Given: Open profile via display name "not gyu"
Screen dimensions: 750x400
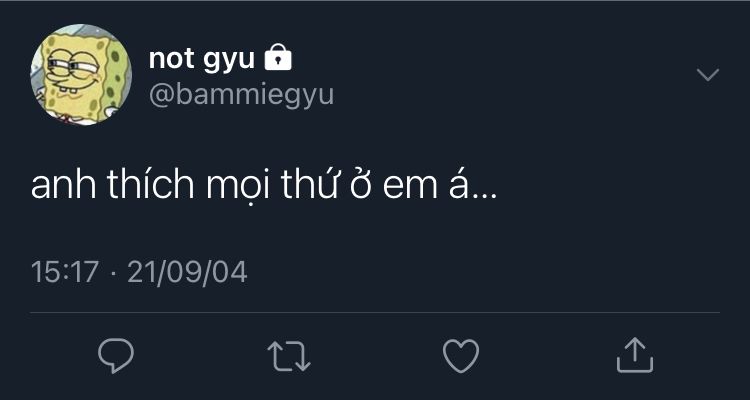Looking at the screenshot, I should 201,59.
